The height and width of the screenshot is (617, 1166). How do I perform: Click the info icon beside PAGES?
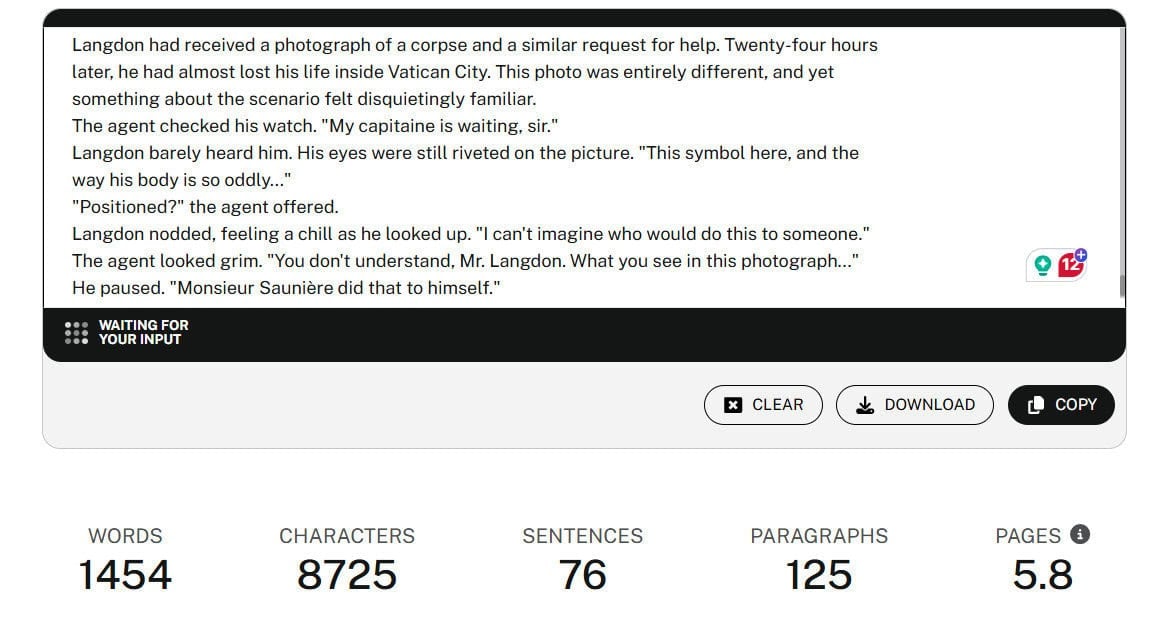(1079, 534)
